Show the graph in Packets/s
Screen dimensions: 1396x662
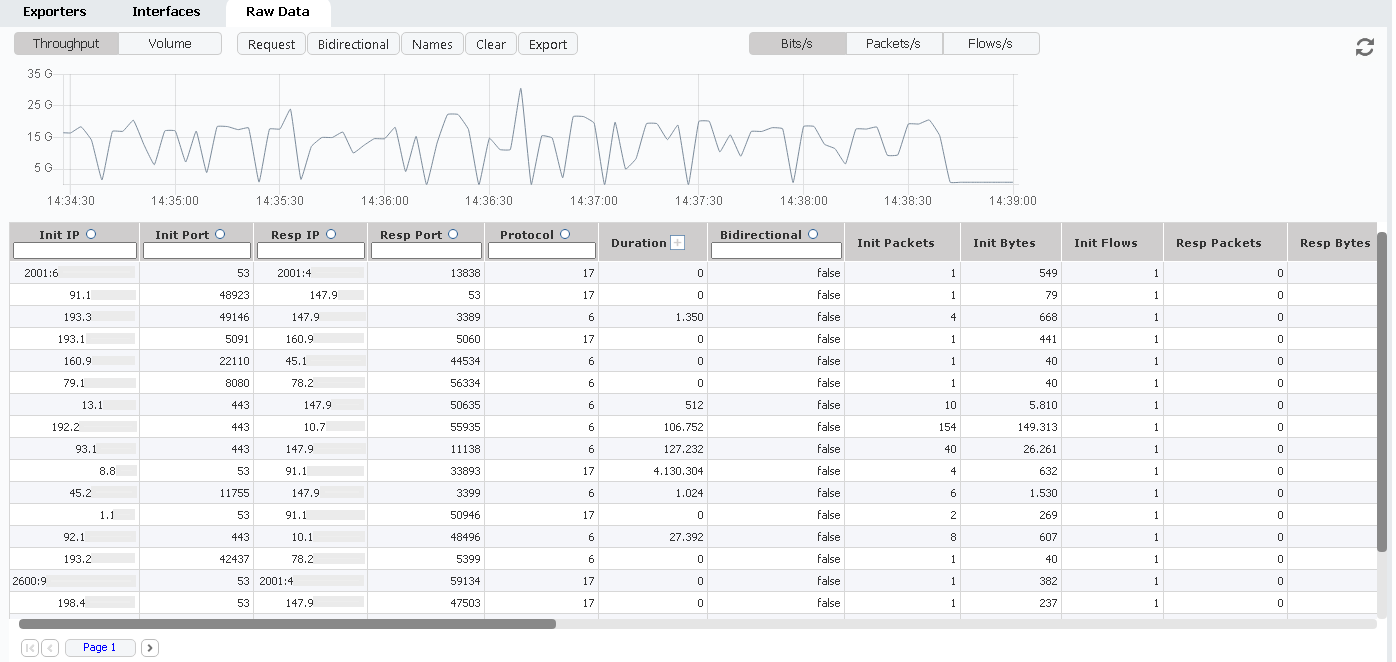[x=893, y=43]
